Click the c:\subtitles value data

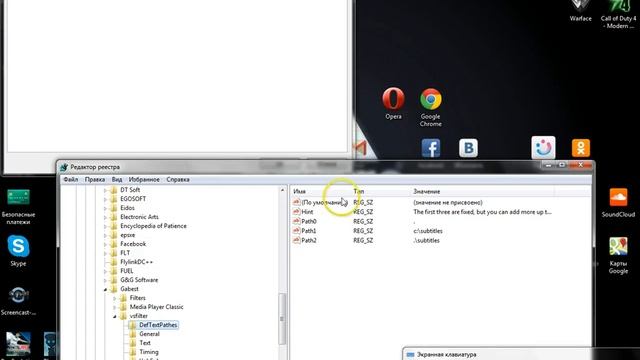(x=428, y=231)
